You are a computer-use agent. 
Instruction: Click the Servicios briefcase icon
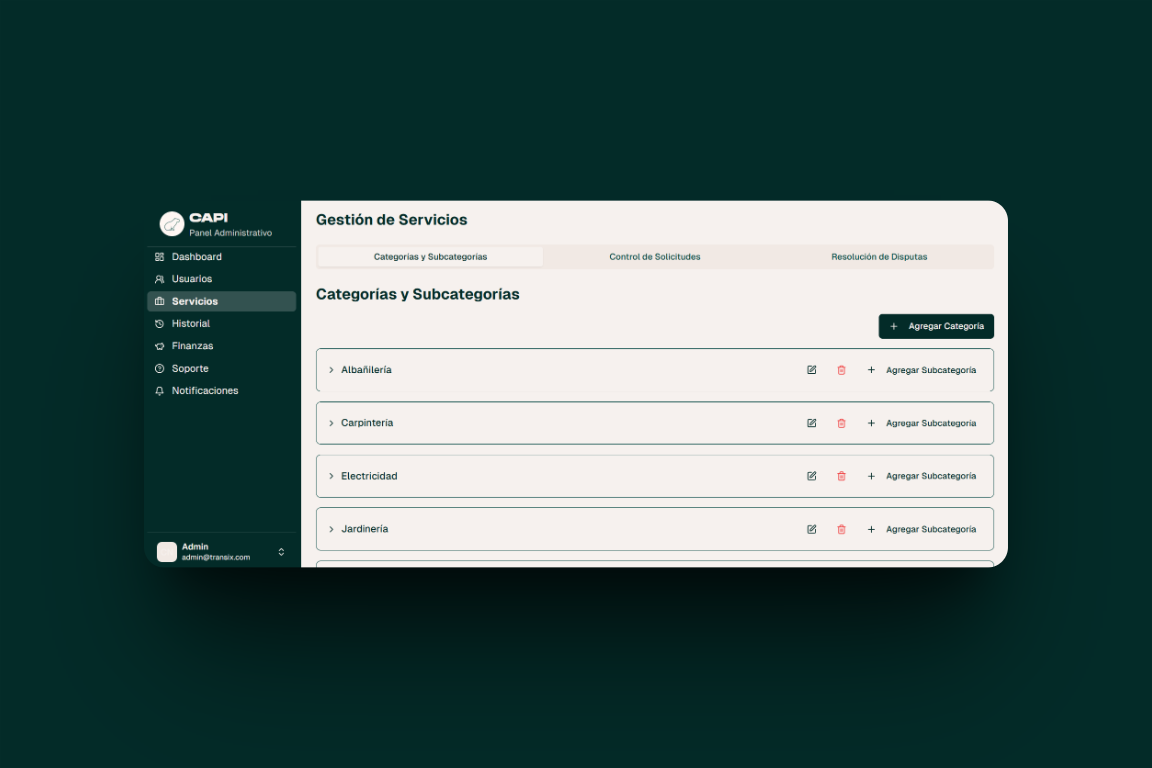coord(159,301)
